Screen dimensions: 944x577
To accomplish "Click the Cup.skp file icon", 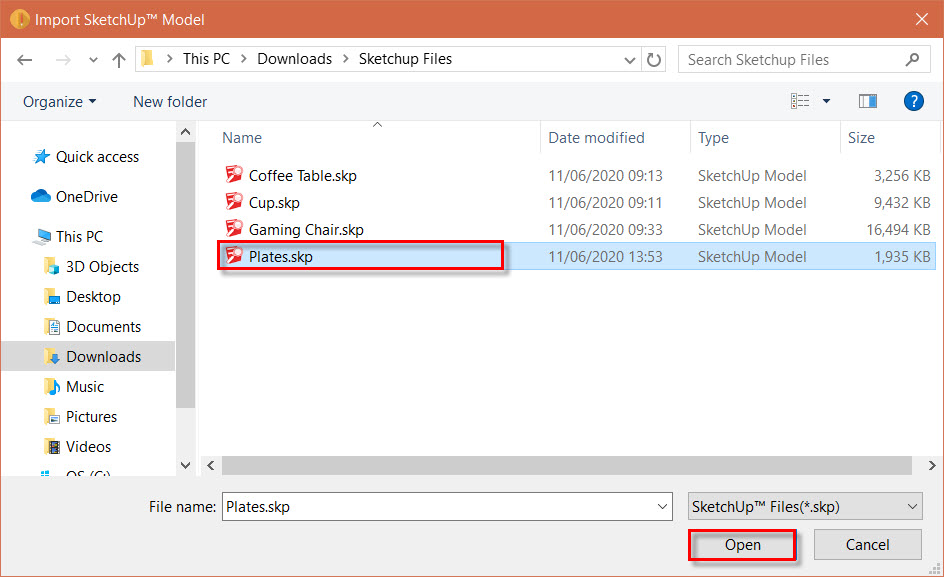I will (x=234, y=202).
